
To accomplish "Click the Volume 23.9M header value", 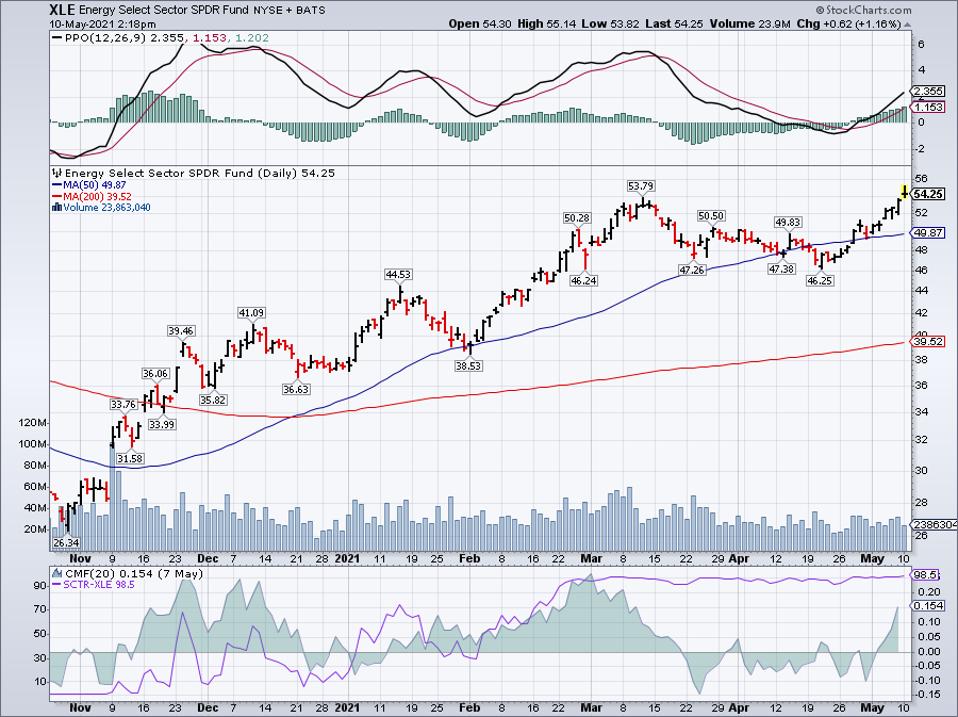I will pos(751,24).
